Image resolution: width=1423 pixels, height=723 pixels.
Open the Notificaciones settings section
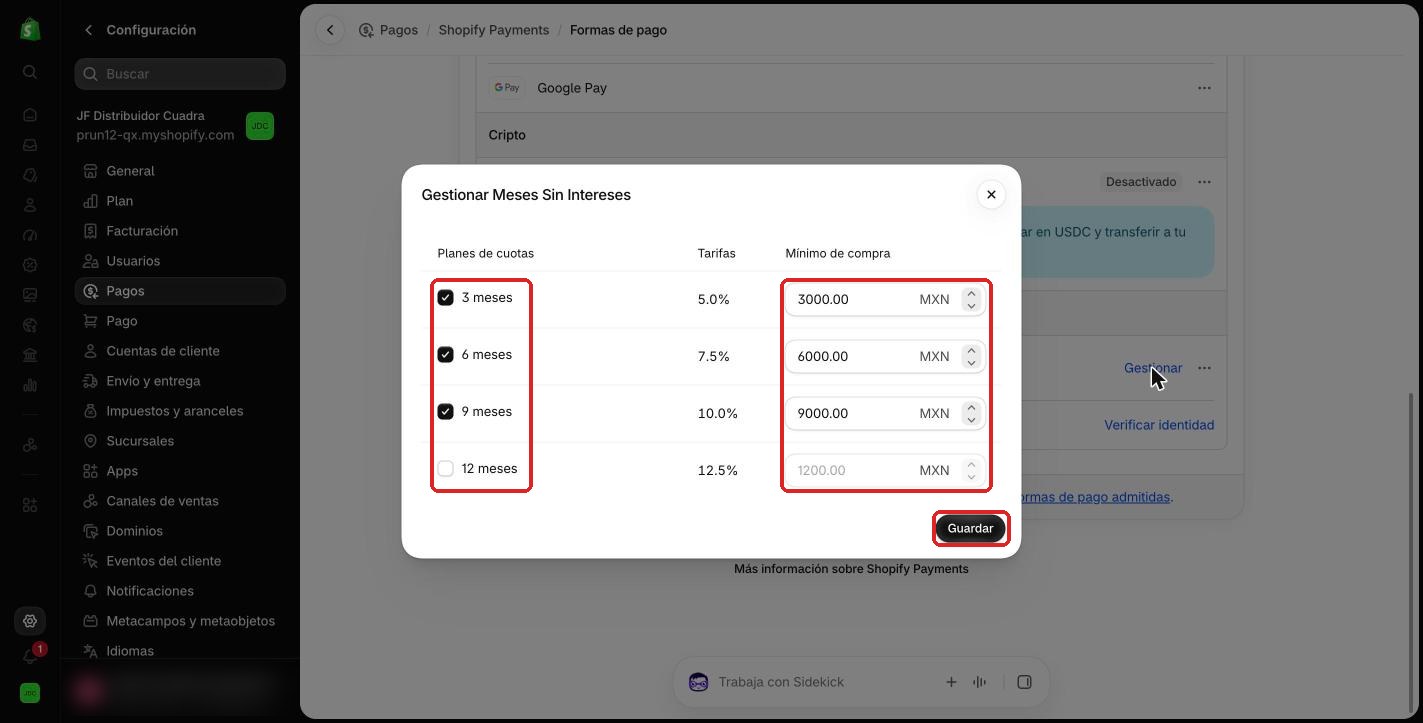pyautogui.click(x=180, y=591)
